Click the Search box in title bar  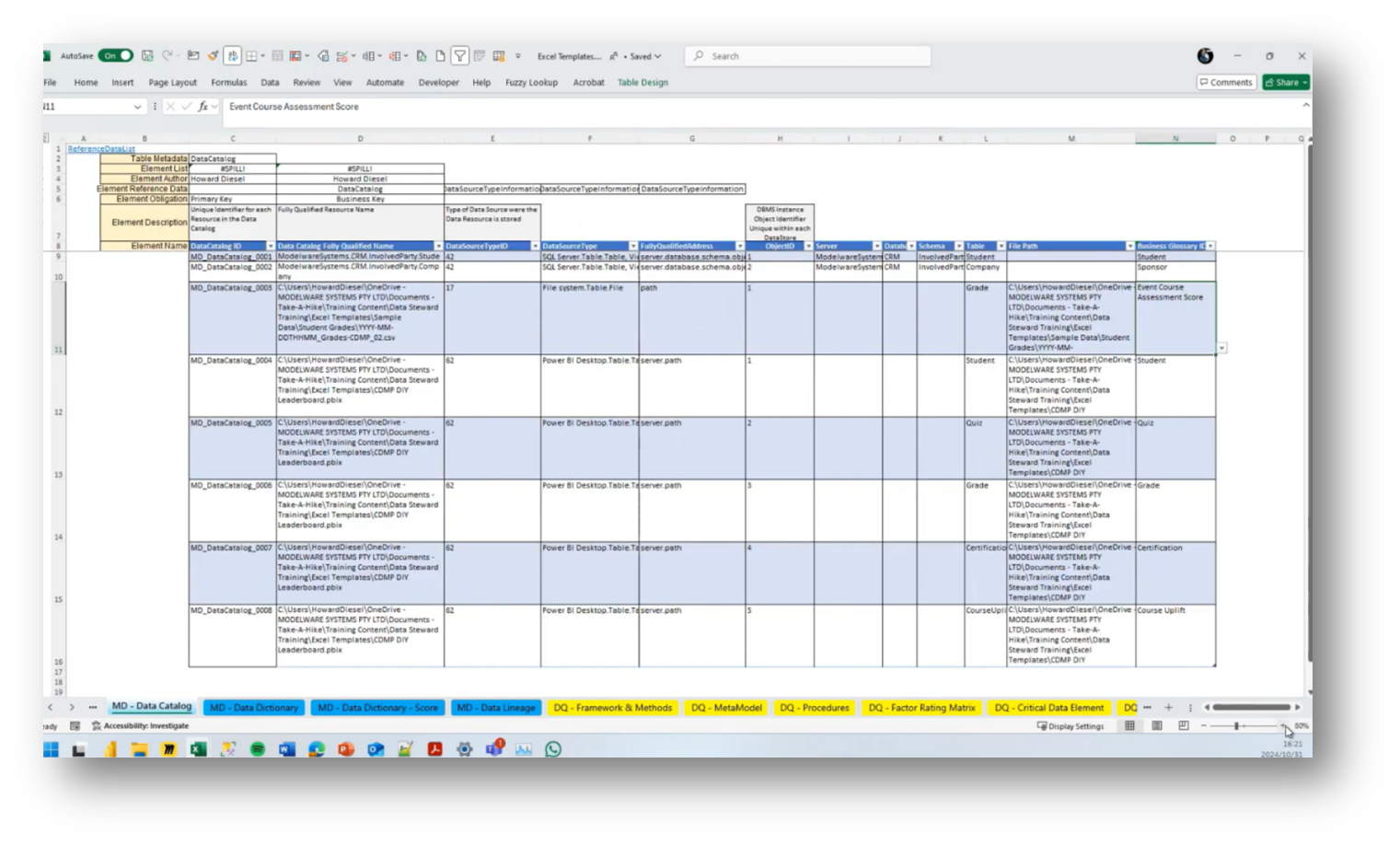click(x=807, y=56)
